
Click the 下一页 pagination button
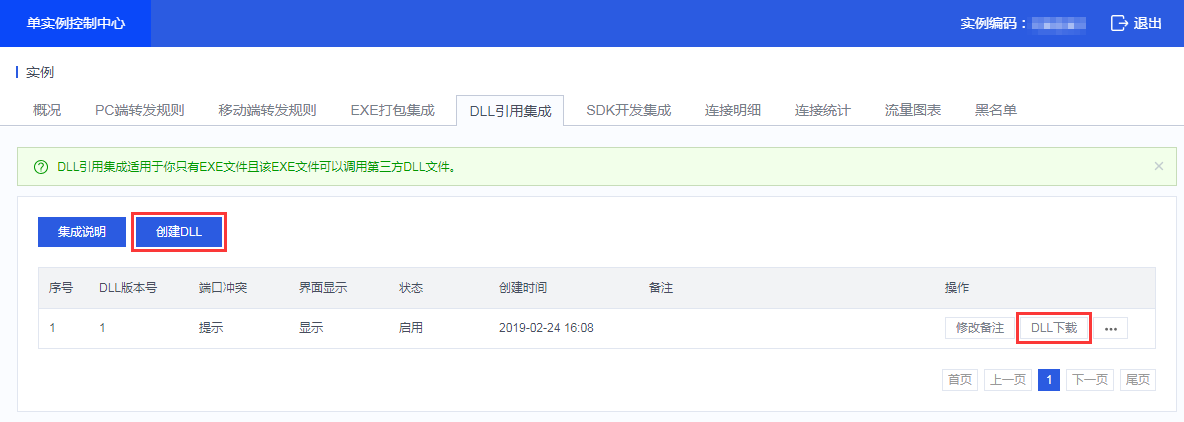click(x=1090, y=380)
